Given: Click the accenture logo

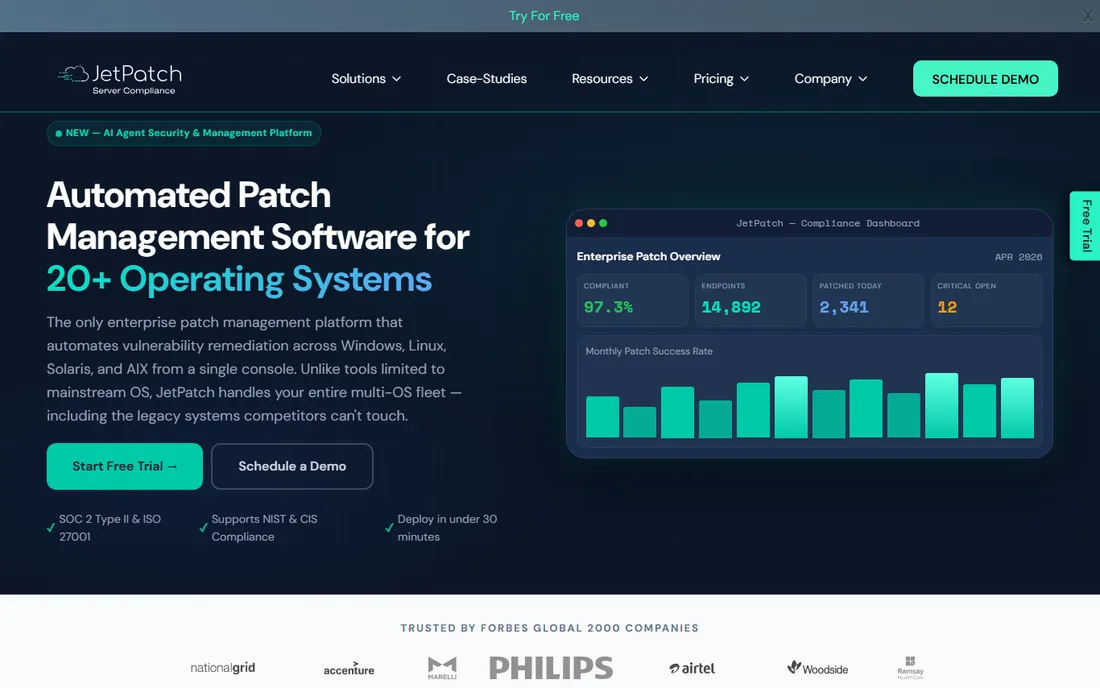Looking at the screenshot, I should [x=349, y=669].
